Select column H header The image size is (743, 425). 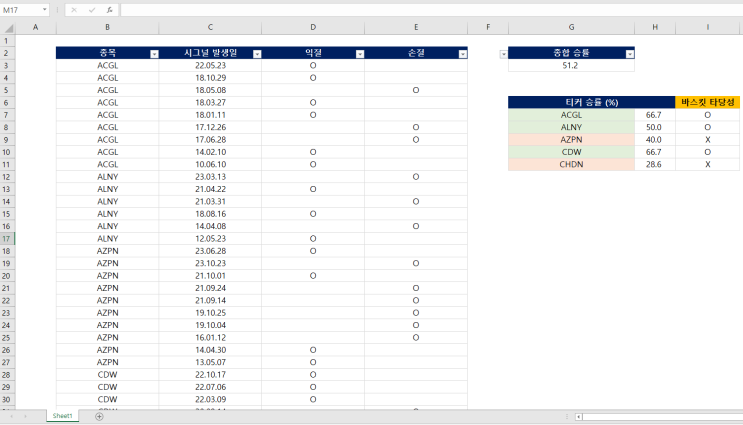[655, 27]
